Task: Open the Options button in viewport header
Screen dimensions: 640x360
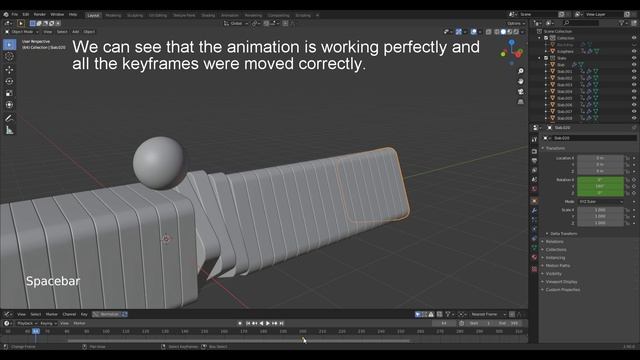Action: (516, 23)
